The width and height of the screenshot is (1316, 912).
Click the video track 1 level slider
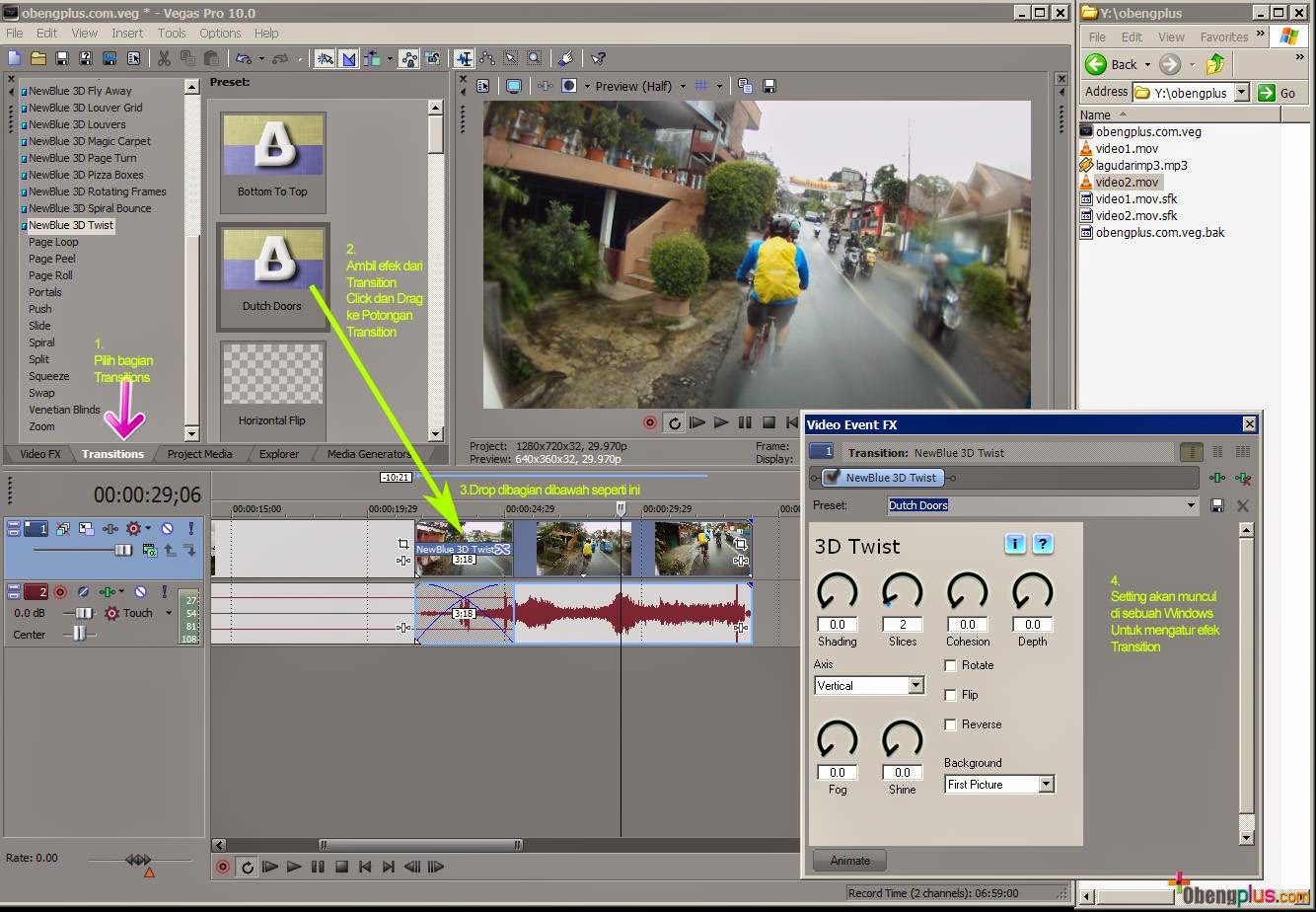click(123, 550)
